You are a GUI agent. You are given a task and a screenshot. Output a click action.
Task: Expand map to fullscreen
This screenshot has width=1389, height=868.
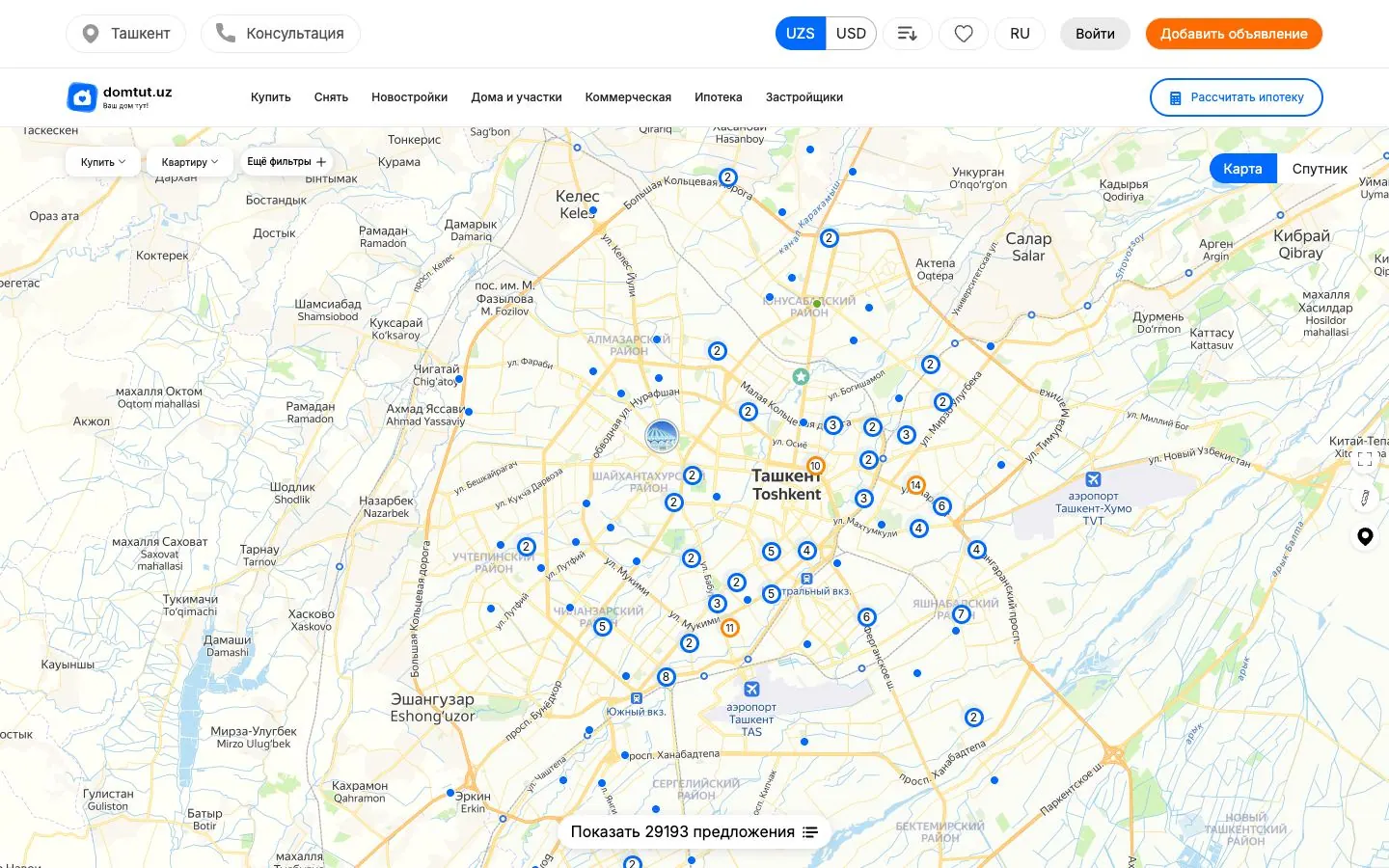click(1365, 460)
